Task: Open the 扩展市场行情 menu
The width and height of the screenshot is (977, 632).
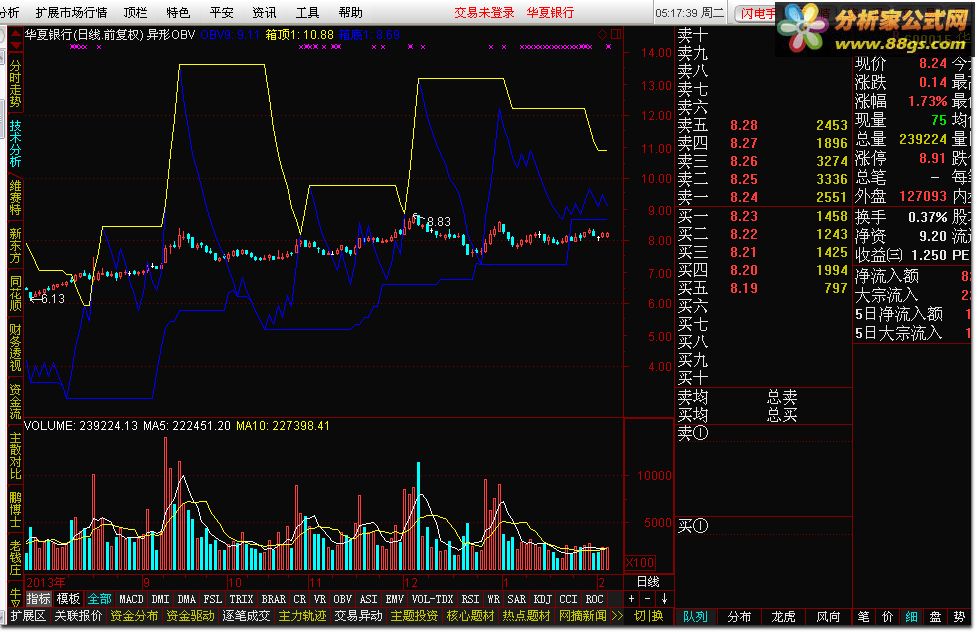Action: [x=71, y=12]
